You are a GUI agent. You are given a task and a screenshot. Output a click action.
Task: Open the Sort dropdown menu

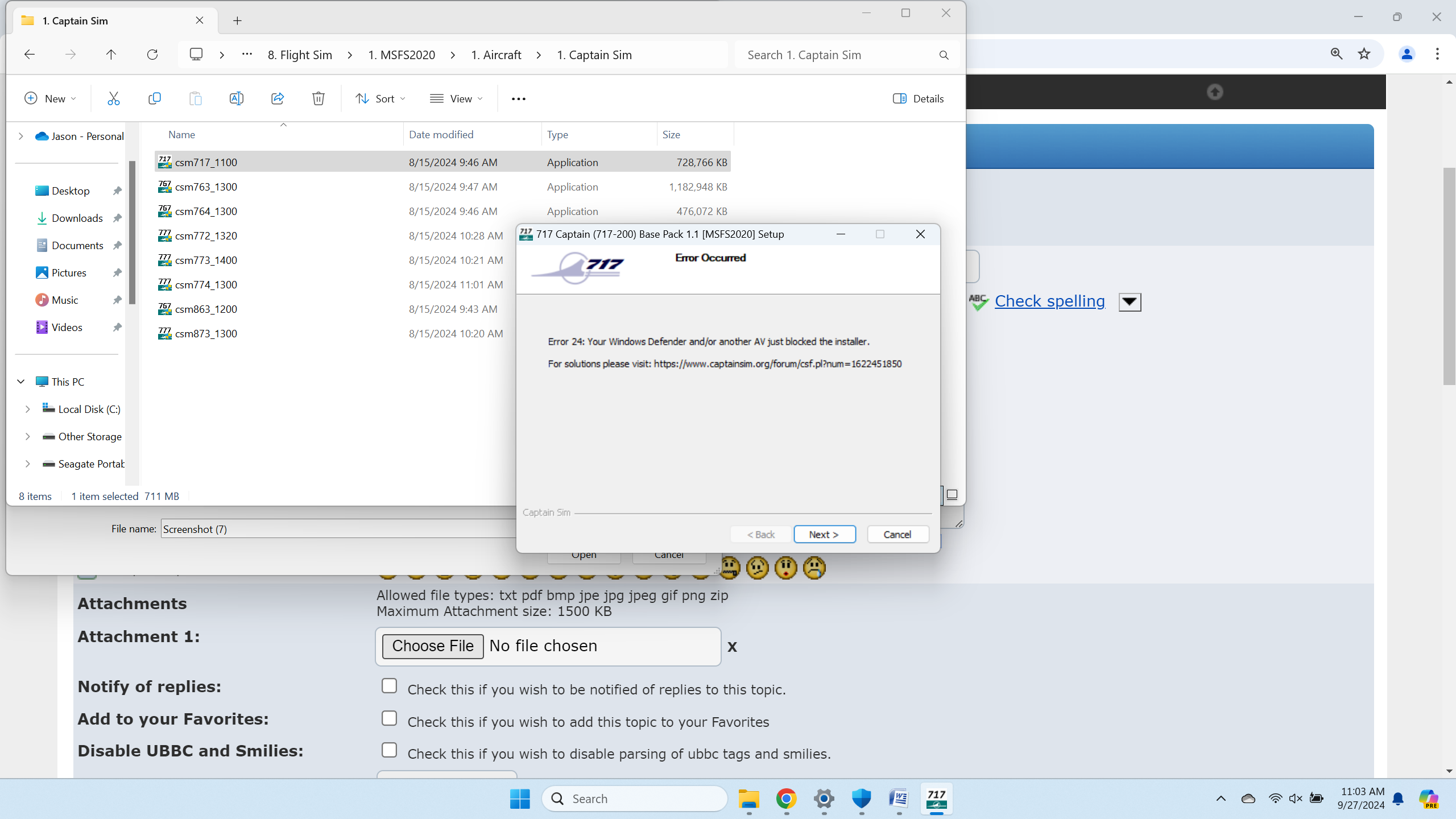click(380, 98)
